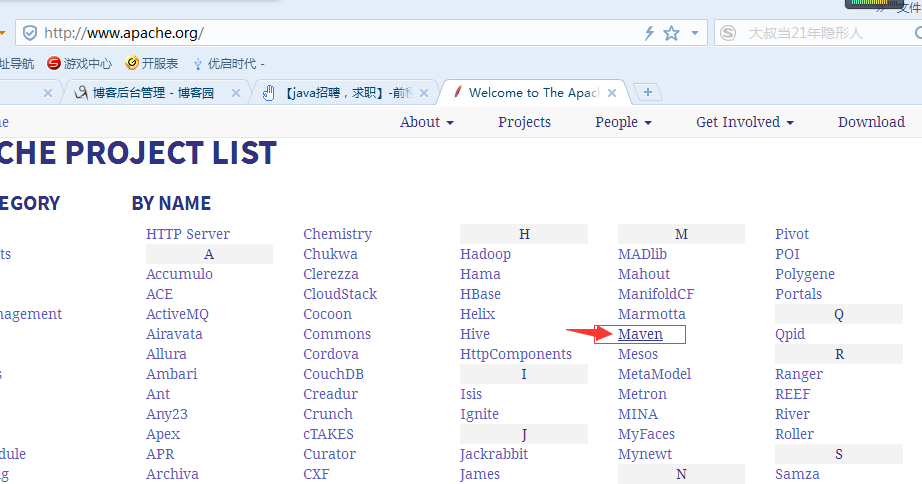922x484 pixels.
Task: Bookmark page with the star icon
Action: coord(672,33)
